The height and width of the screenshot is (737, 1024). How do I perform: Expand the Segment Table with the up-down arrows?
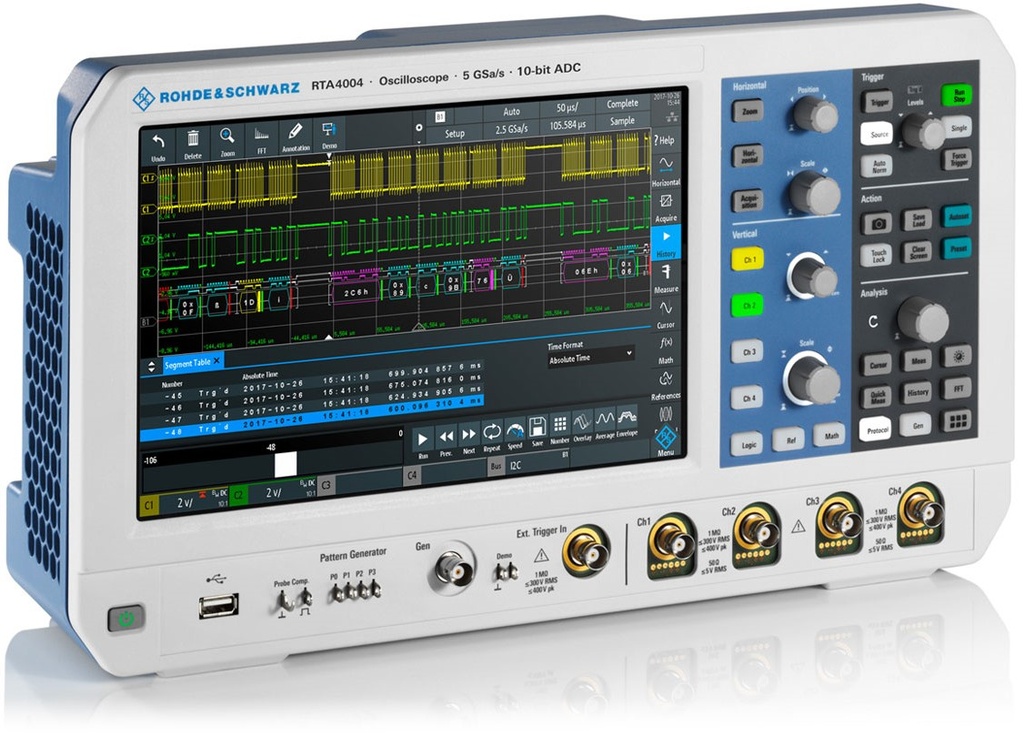tap(151, 366)
